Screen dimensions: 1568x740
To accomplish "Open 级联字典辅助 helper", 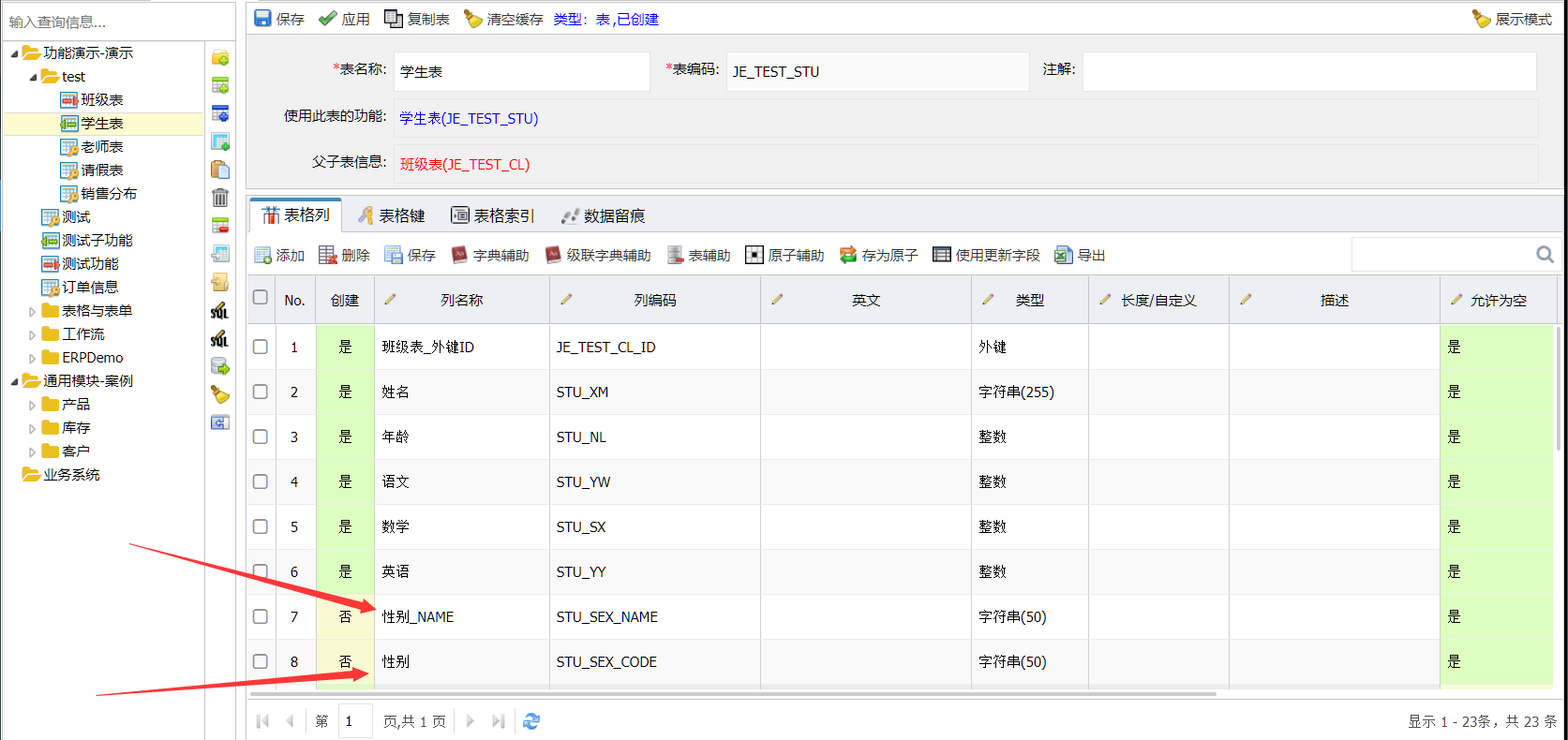I will coord(597,256).
